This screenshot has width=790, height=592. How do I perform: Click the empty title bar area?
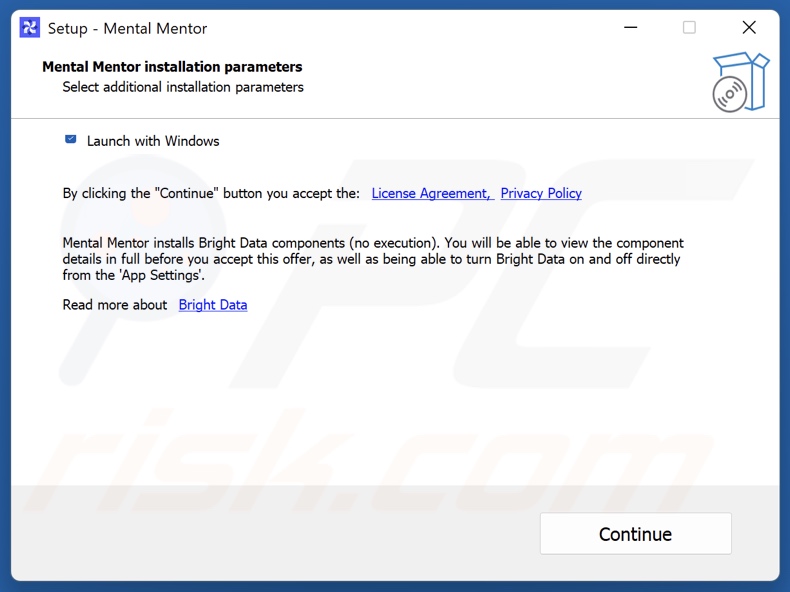click(400, 28)
